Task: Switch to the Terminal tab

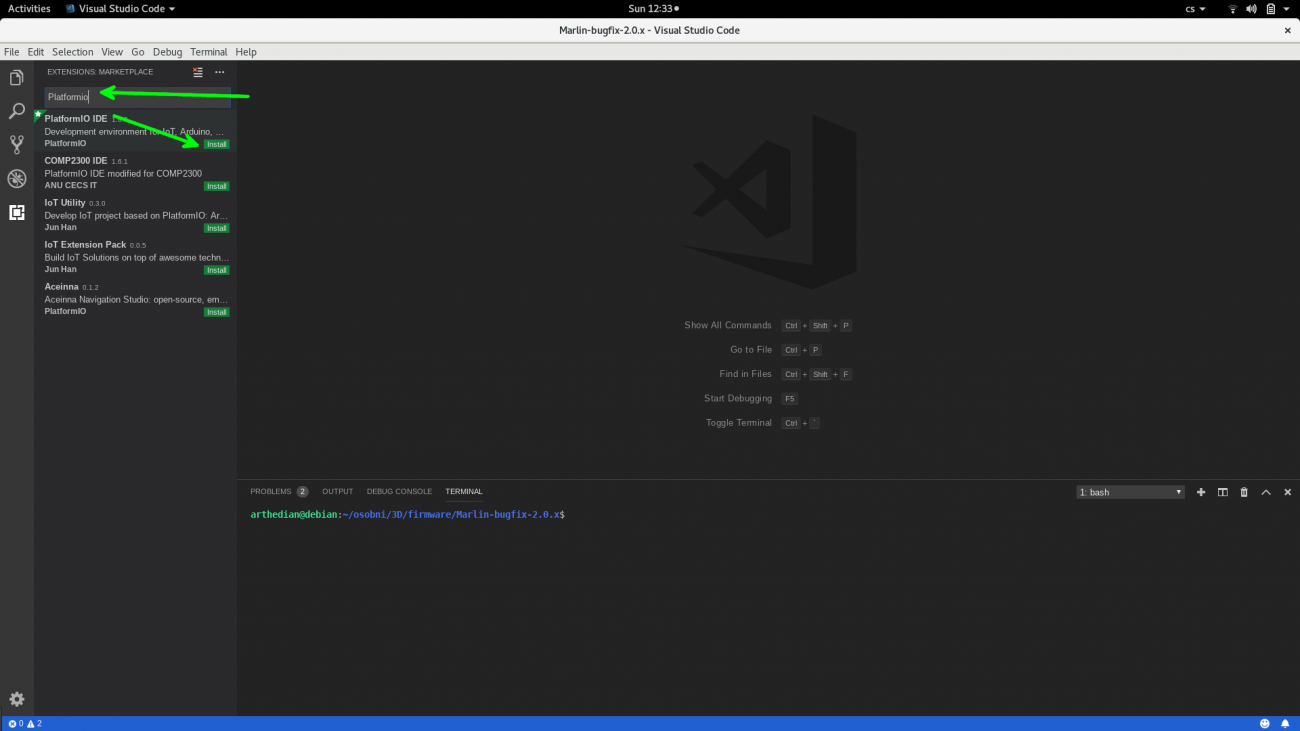Action: coord(464,492)
